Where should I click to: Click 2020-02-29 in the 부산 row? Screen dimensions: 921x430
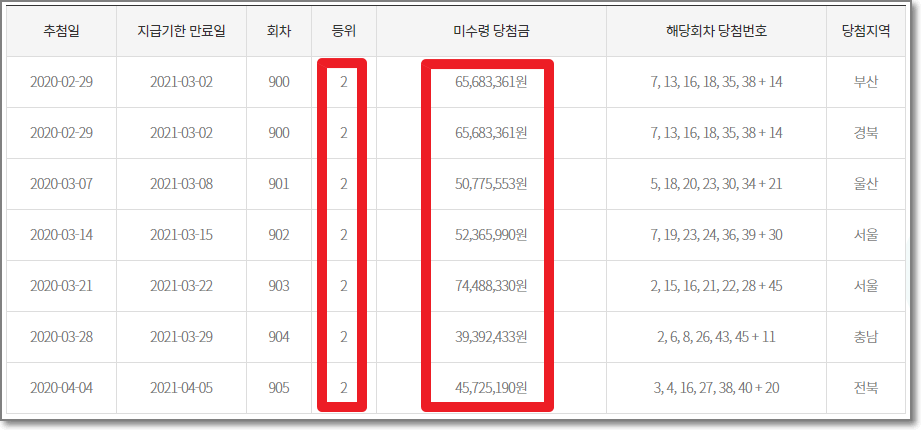61,82
